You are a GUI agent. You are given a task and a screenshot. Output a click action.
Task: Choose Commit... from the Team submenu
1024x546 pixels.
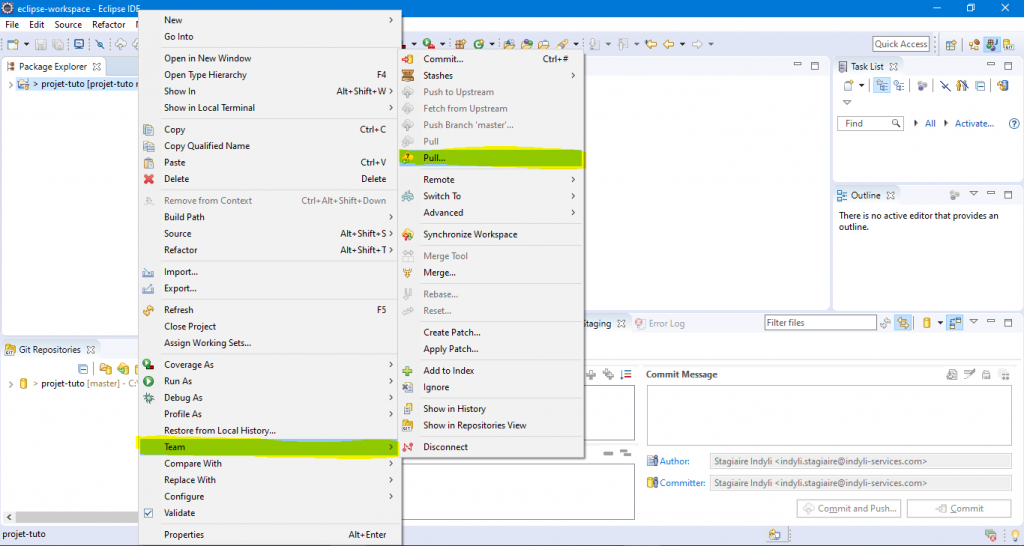pos(491,59)
